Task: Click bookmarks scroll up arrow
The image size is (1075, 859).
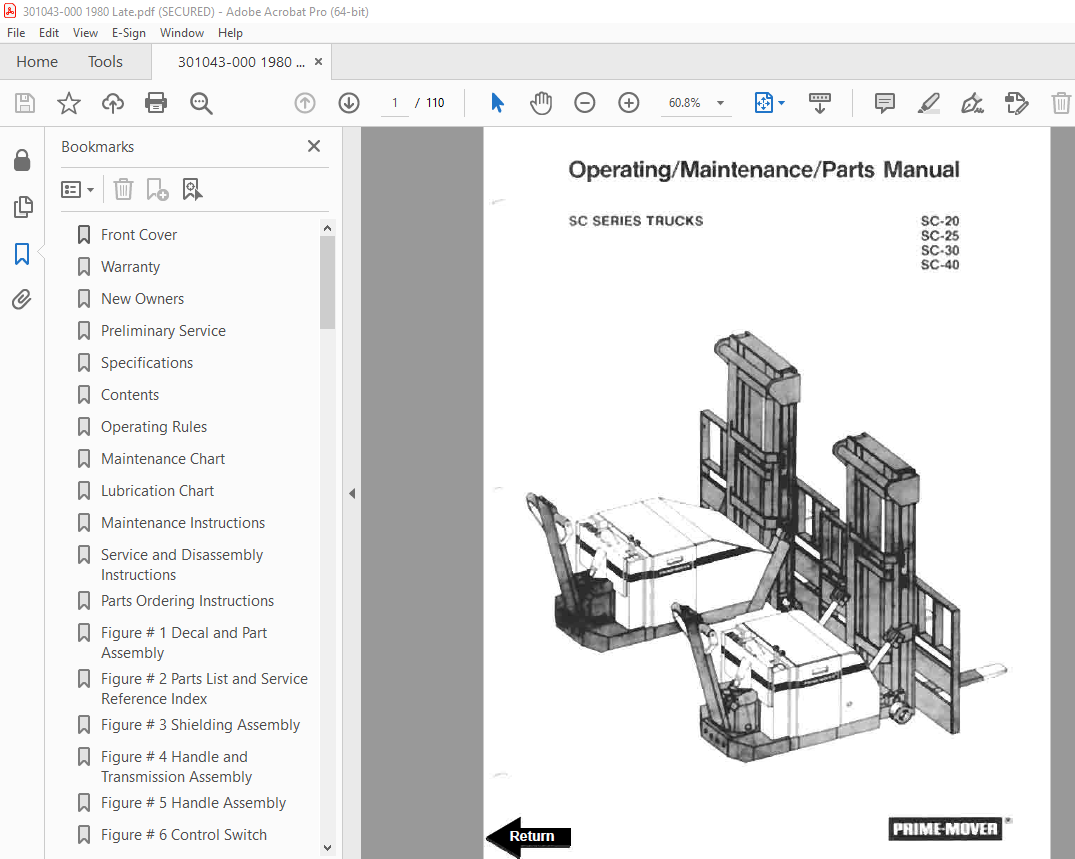Action: tap(327, 228)
